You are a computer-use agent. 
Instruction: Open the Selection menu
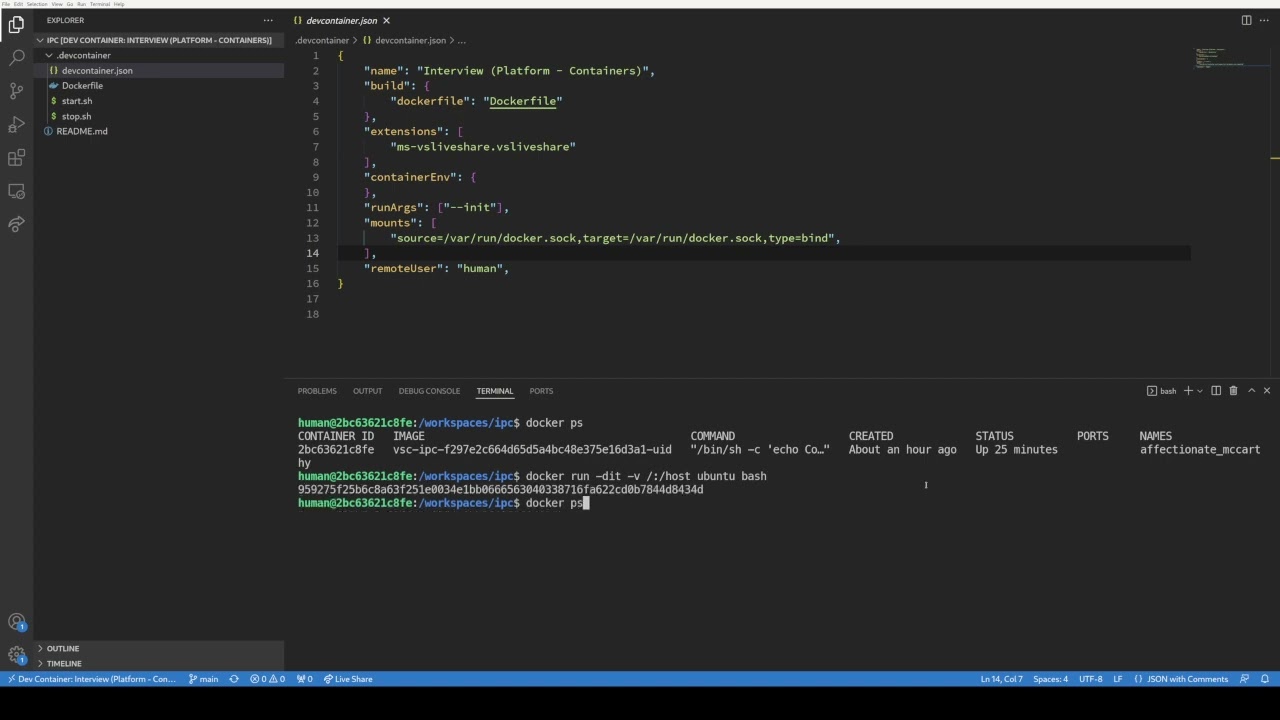36,4
